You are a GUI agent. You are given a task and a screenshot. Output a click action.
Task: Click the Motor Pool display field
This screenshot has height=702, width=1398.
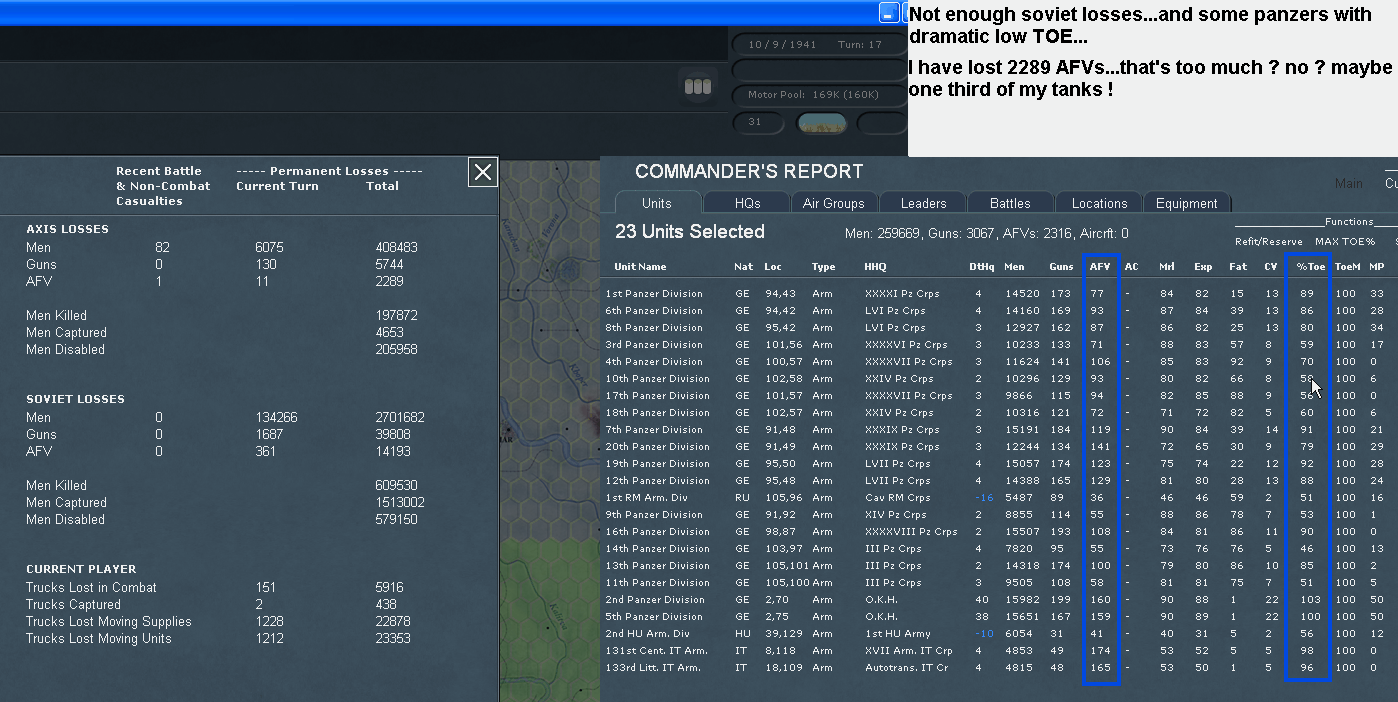(x=819, y=95)
